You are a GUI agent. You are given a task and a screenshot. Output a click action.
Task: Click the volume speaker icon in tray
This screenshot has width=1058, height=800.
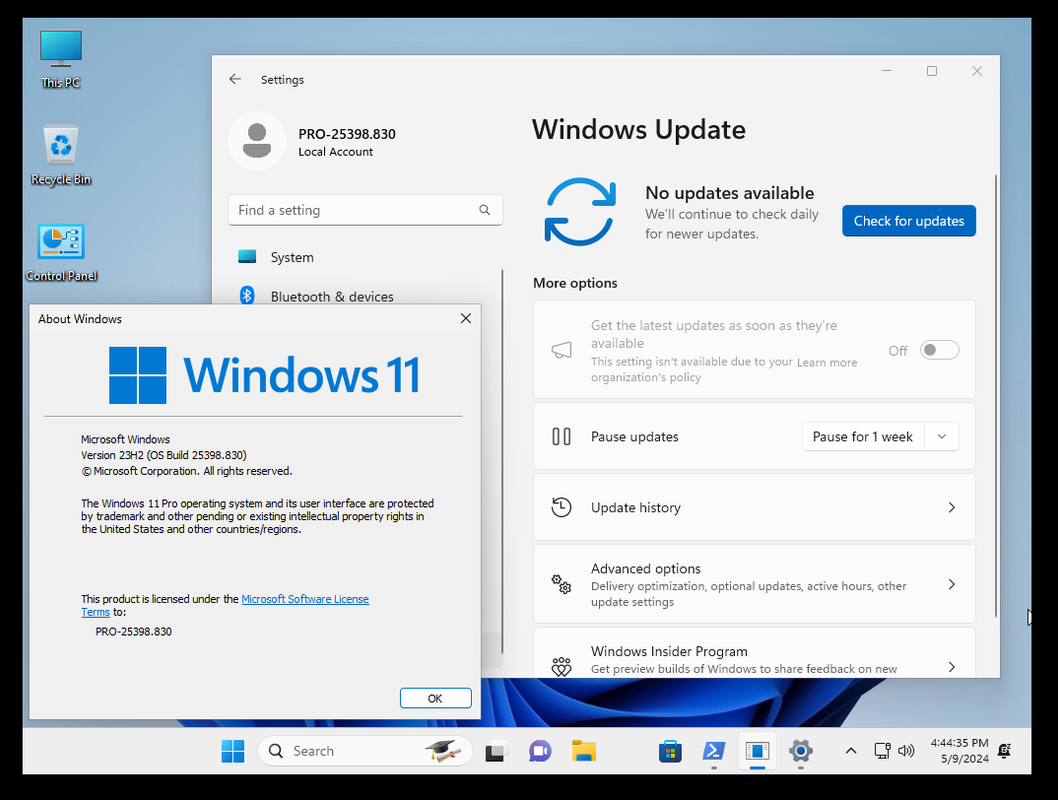pos(906,751)
